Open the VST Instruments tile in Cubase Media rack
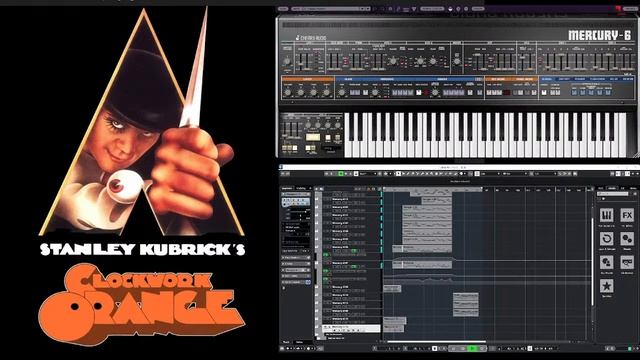640x360 pixels. click(x=607, y=215)
